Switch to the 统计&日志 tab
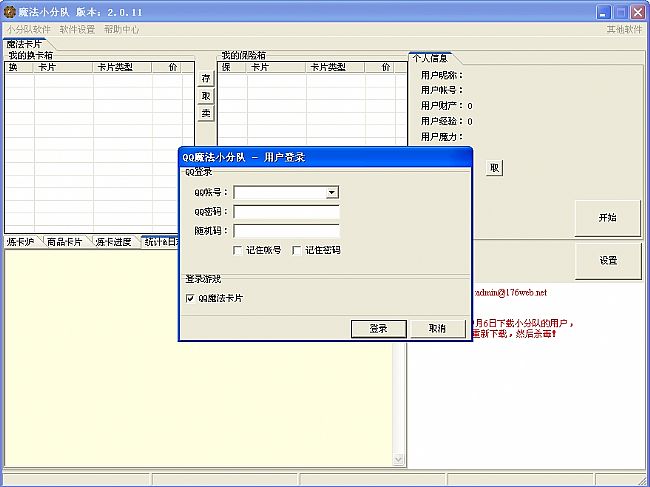 [x=161, y=242]
